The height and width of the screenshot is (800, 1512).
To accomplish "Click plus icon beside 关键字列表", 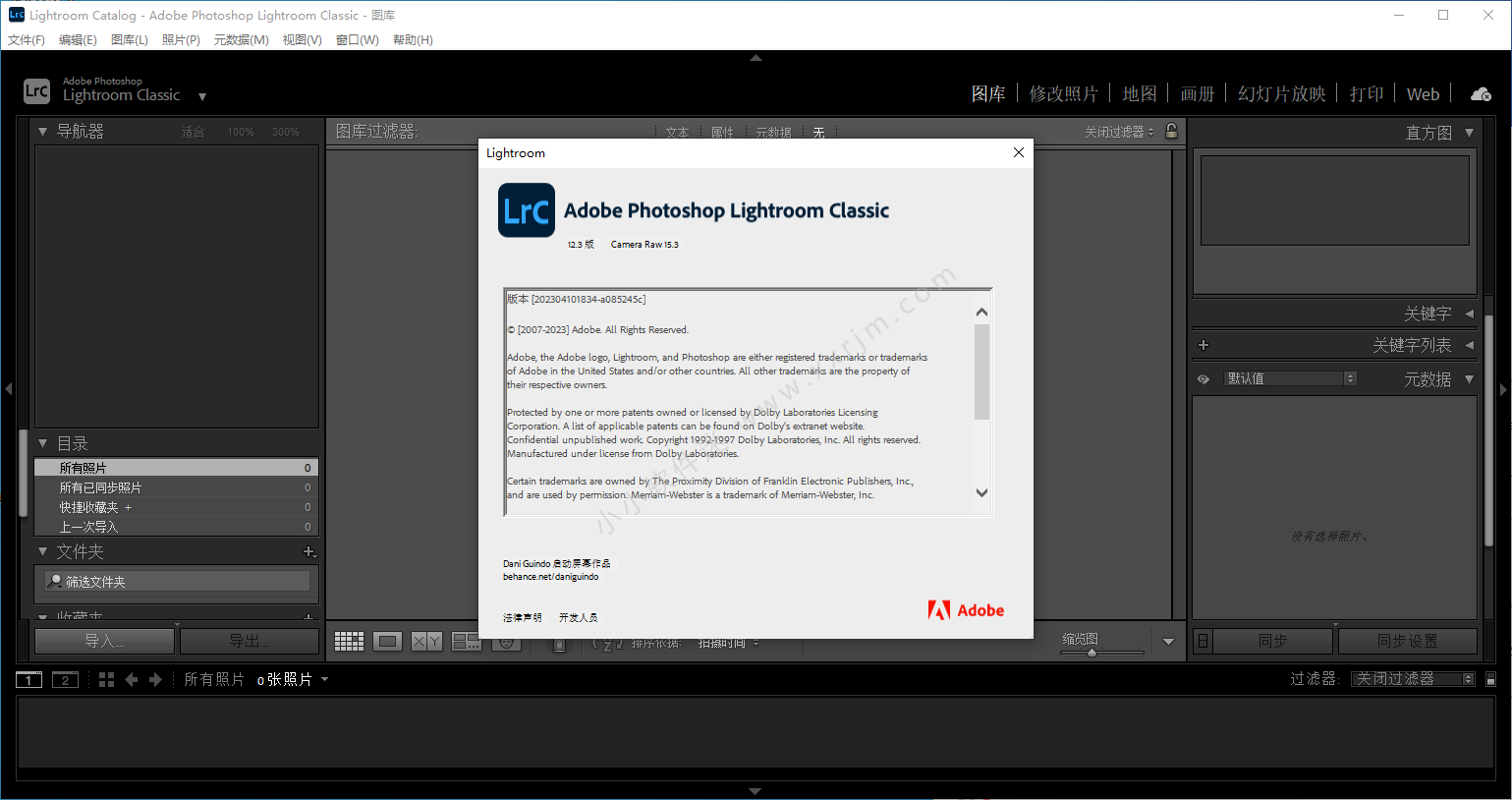I will [1204, 345].
